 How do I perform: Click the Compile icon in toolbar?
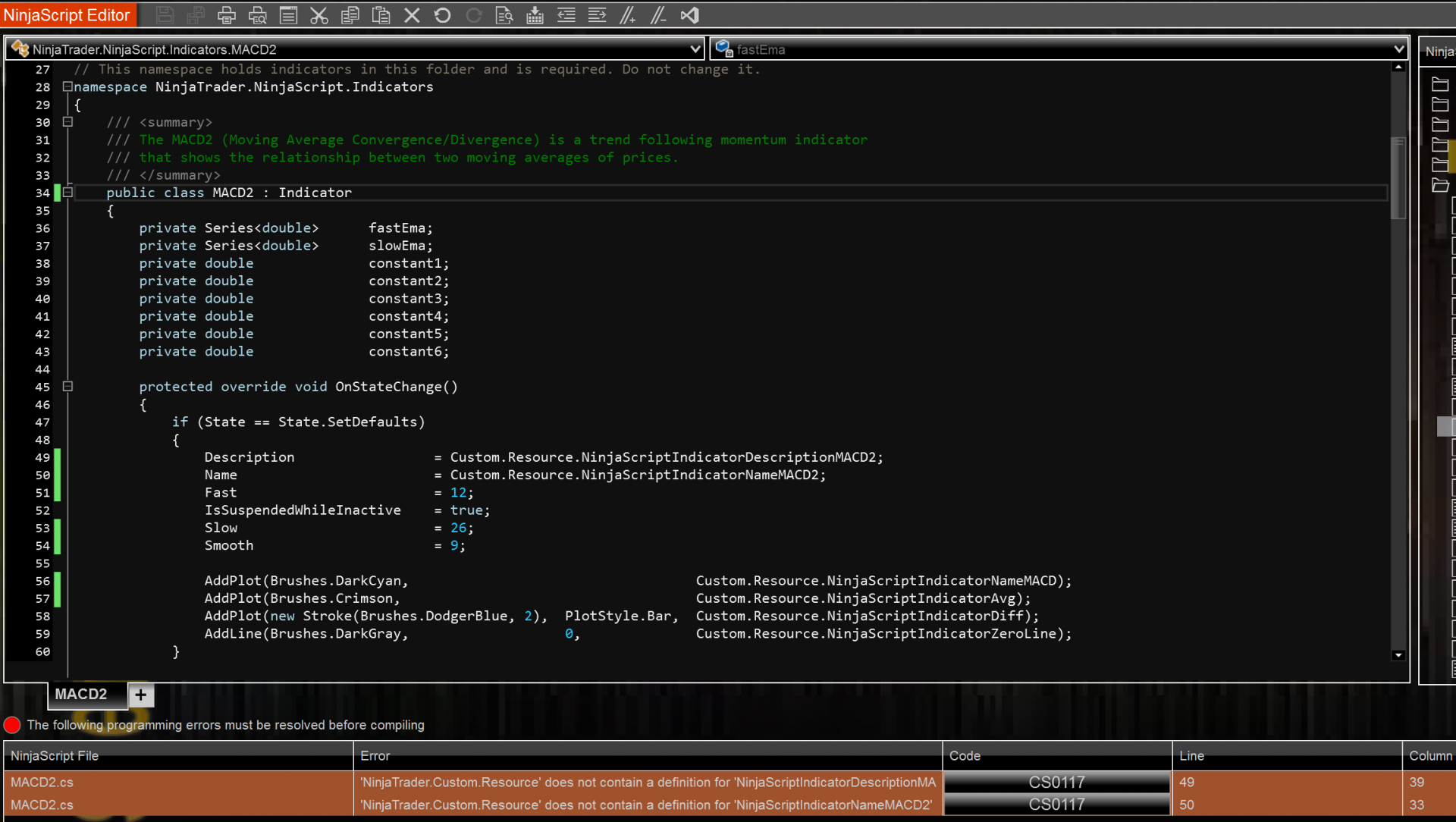pyautogui.click(x=535, y=15)
